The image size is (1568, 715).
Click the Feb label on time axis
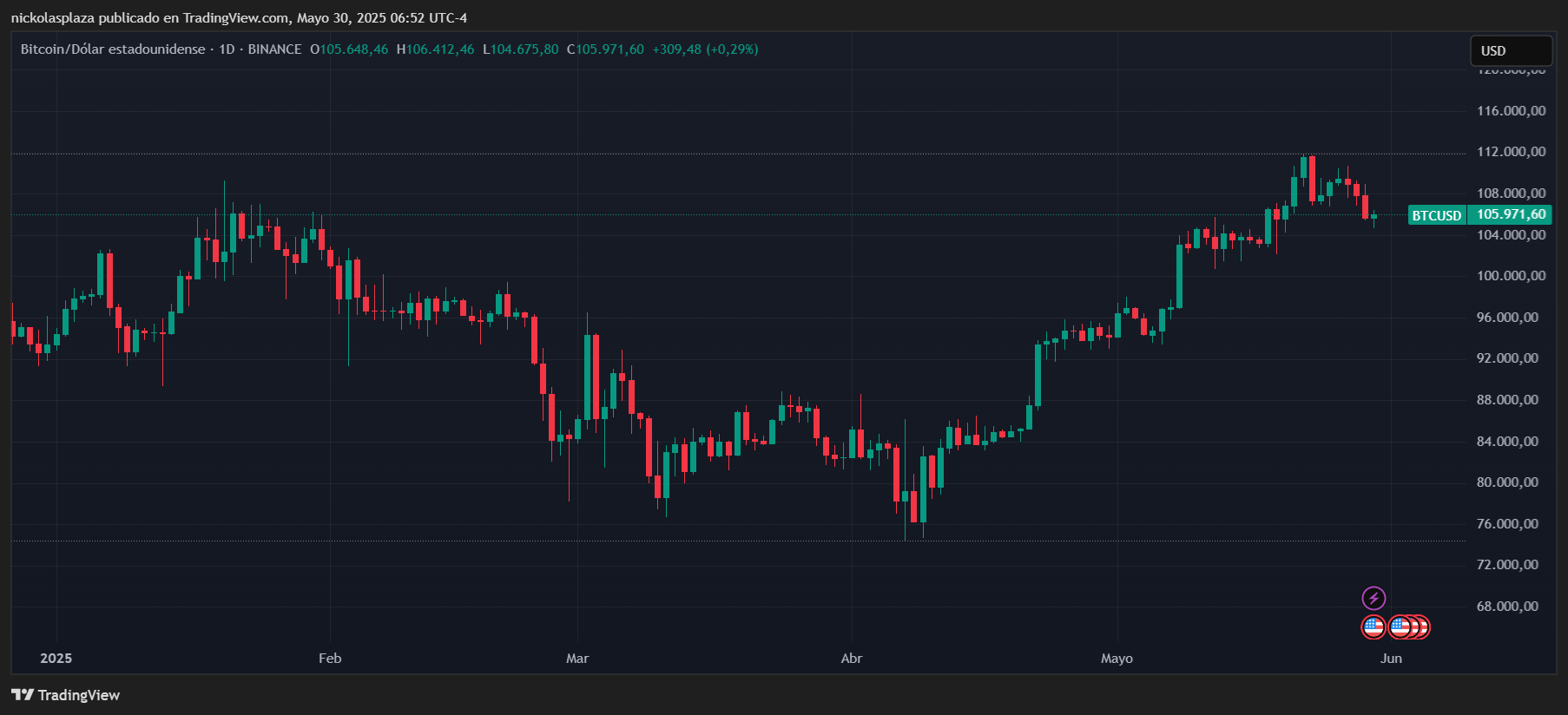pyautogui.click(x=330, y=659)
